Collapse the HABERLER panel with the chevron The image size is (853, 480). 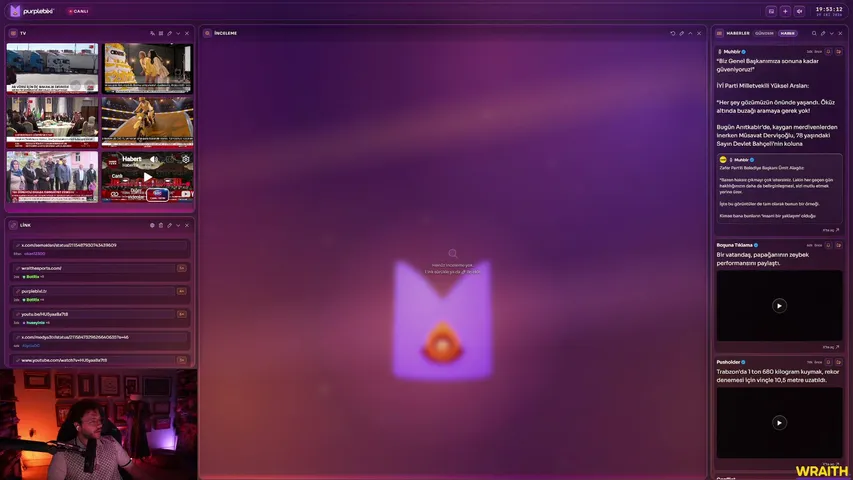832,33
